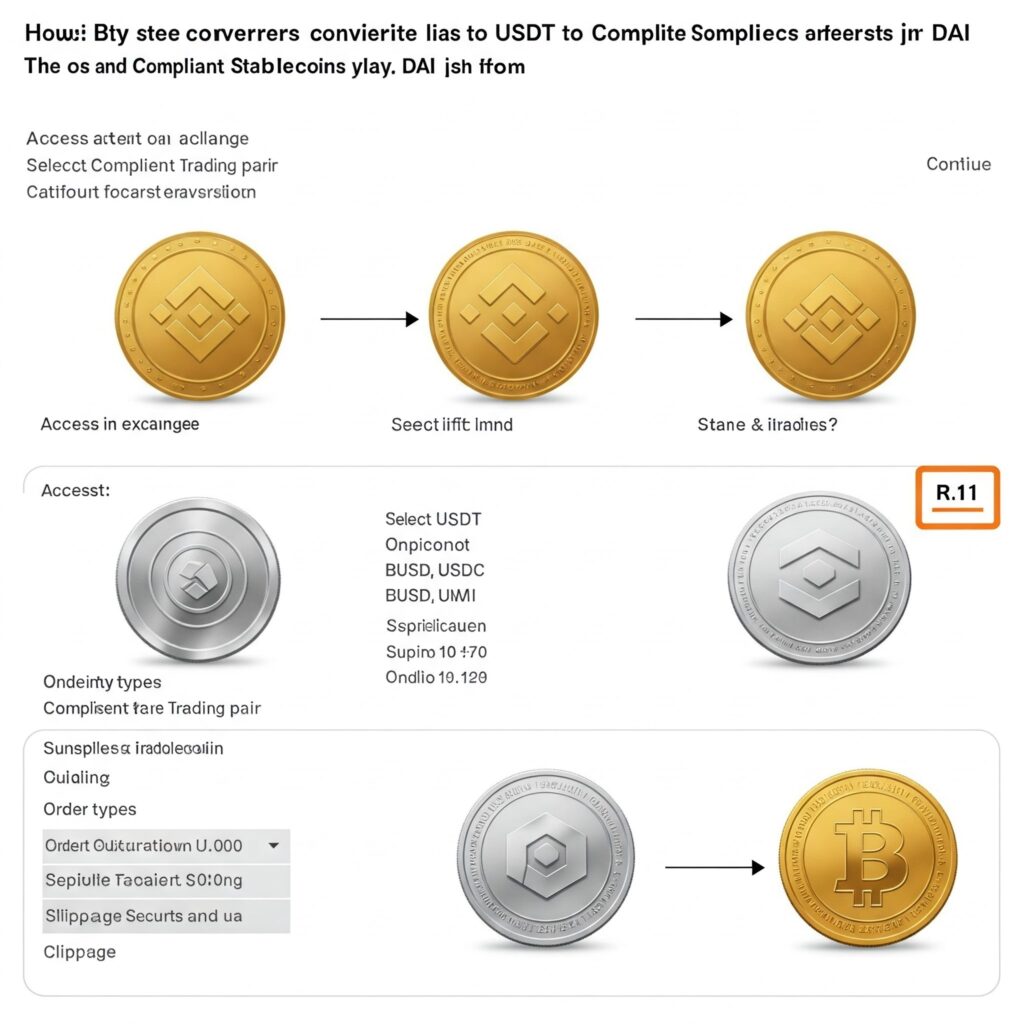1024x1024 pixels.
Task: Click the arrow pointing to the Bitcoin coin
Action: (x=714, y=867)
